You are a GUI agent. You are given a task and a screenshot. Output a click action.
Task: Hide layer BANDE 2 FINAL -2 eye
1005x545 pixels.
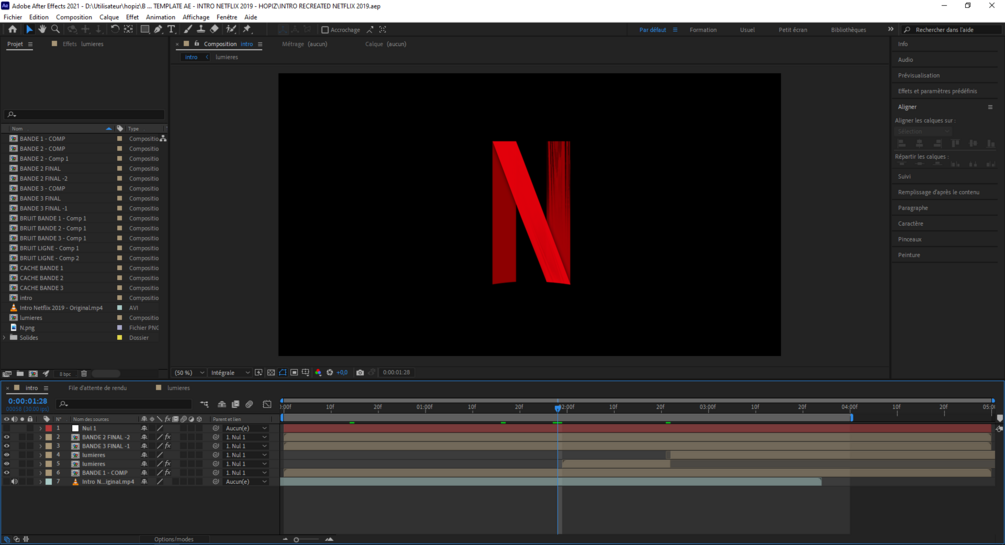coord(7,437)
